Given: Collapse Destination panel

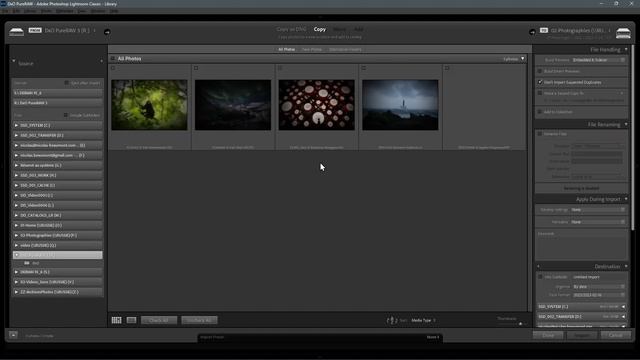Looking at the screenshot, I should tap(626, 267).
